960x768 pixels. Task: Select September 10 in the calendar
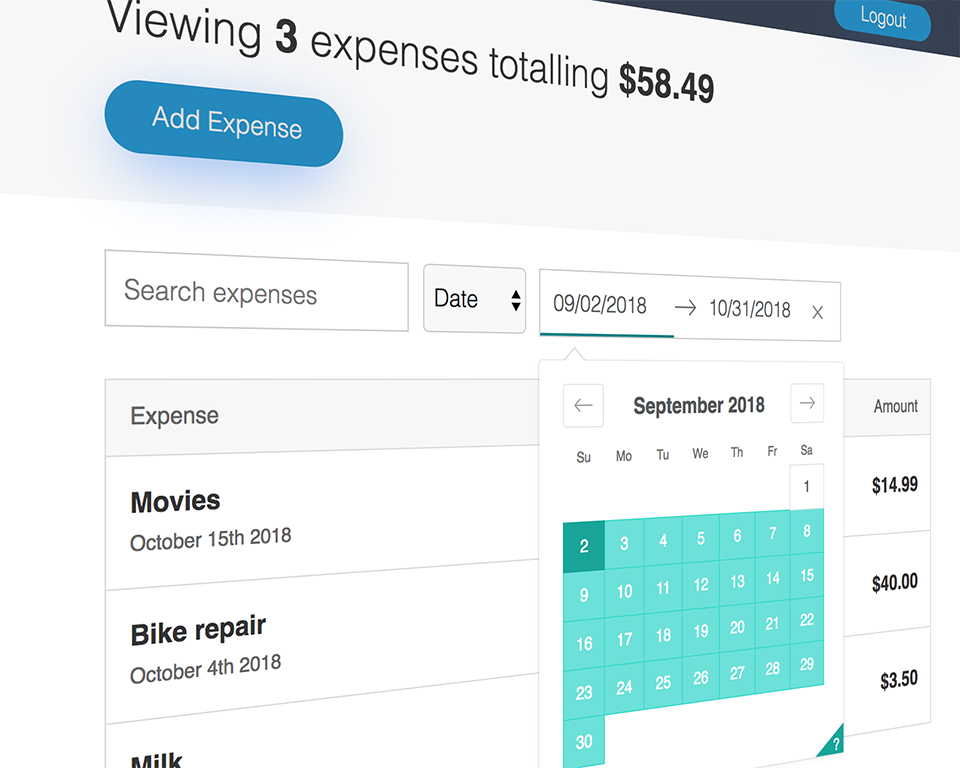pos(624,591)
